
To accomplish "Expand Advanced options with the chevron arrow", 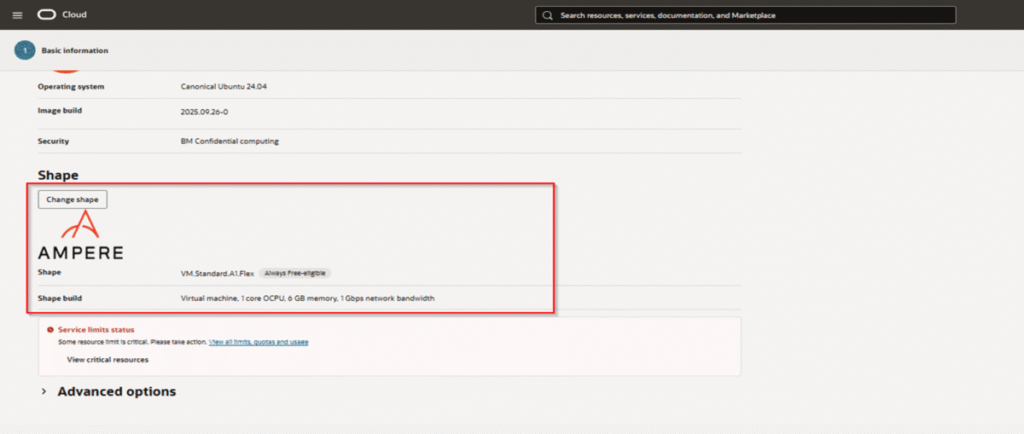I will pos(44,392).
